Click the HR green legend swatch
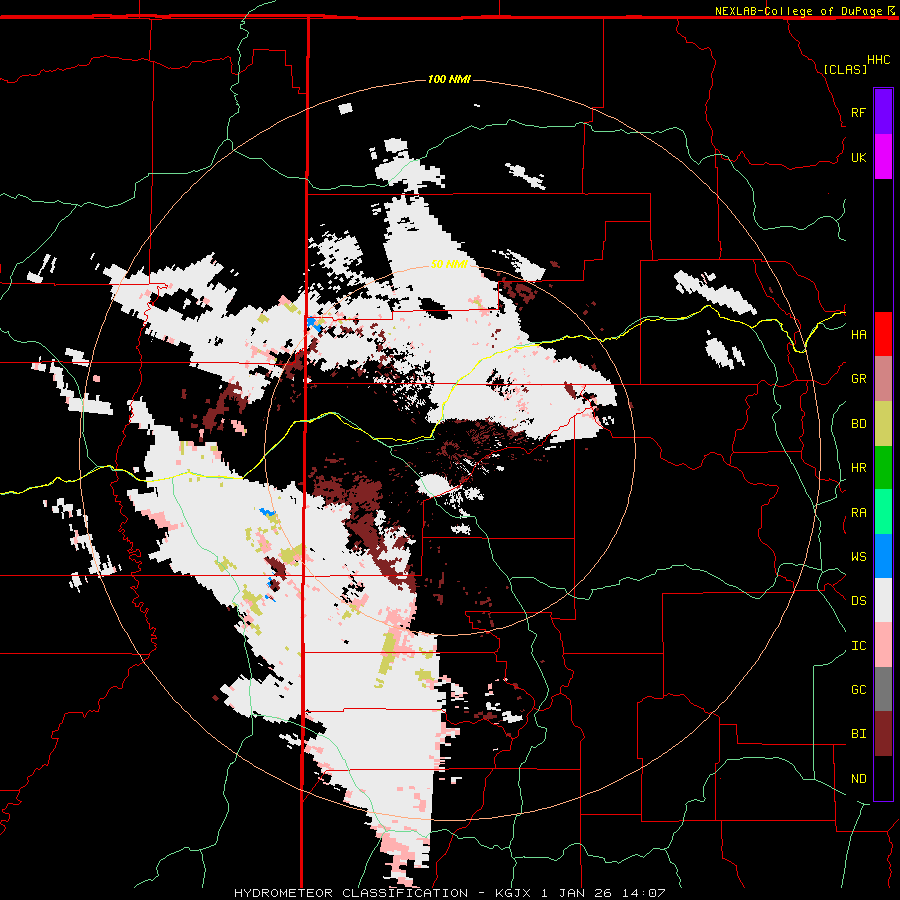This screenshot has width=900, height=900. 883,468
